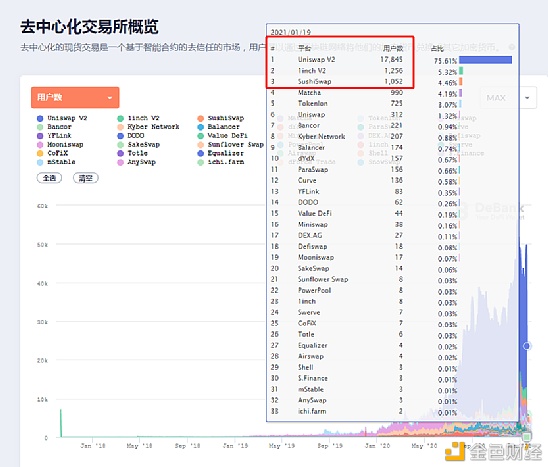548x467 pixels.
Task: Click the 全选 select-all button
Action: click(49, 178)
